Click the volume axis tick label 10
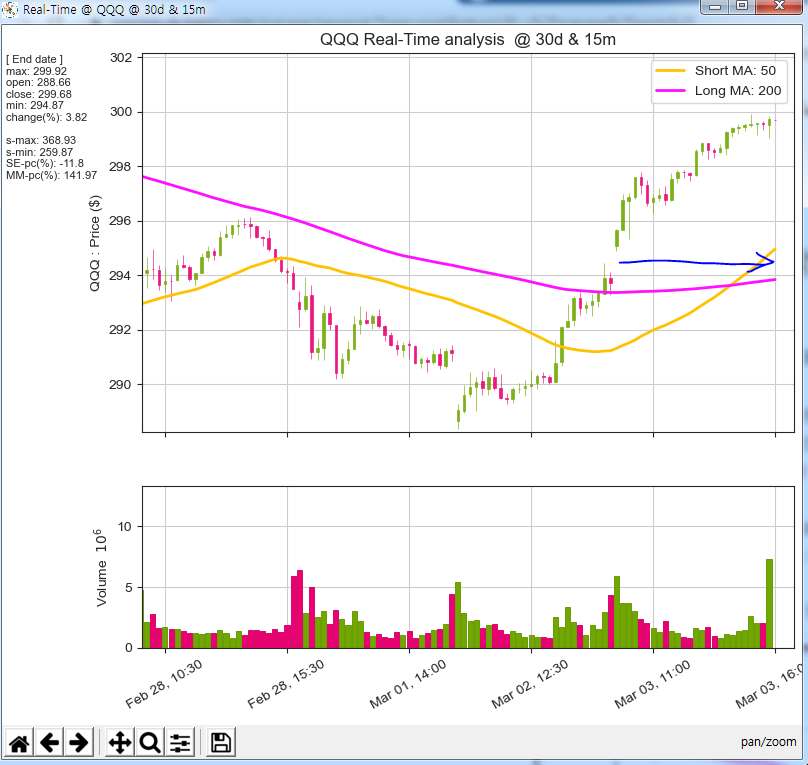Image resolution: width=808 pixels, height=765 pixels. 125,526
